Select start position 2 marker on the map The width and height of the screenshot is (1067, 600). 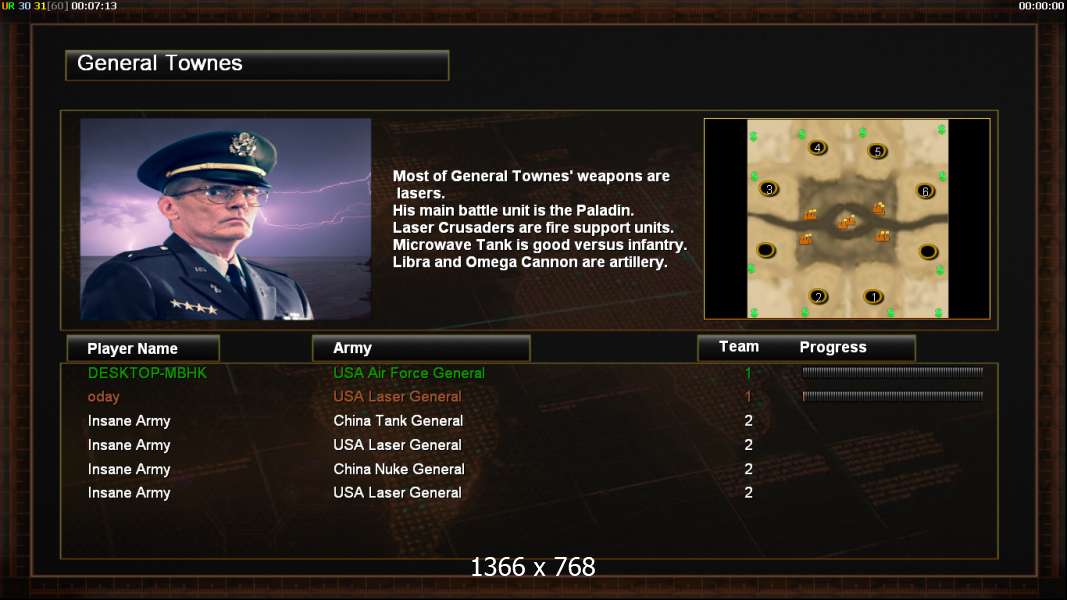818,296
